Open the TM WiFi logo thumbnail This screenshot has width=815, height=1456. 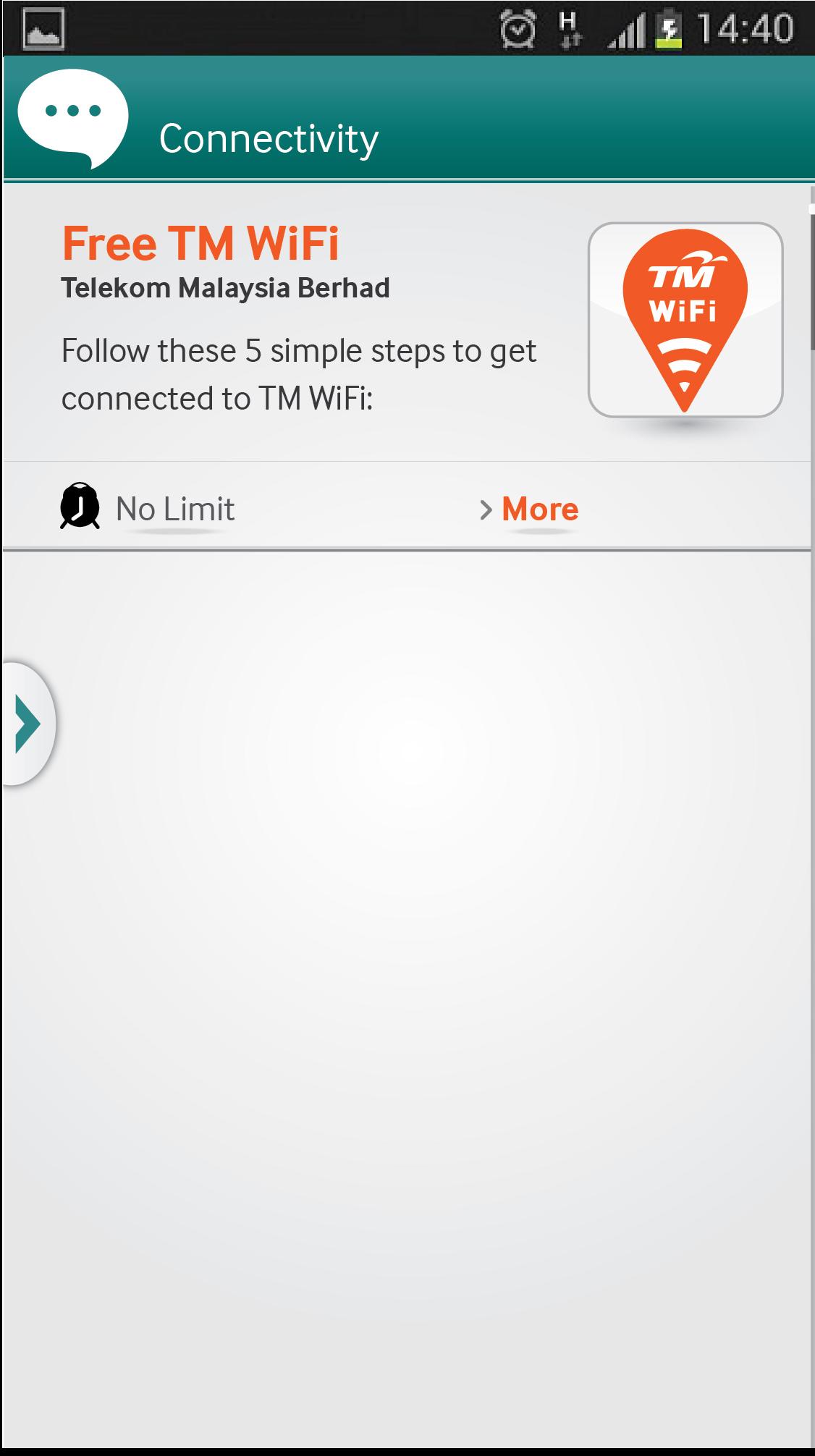(x=685, y=320)
